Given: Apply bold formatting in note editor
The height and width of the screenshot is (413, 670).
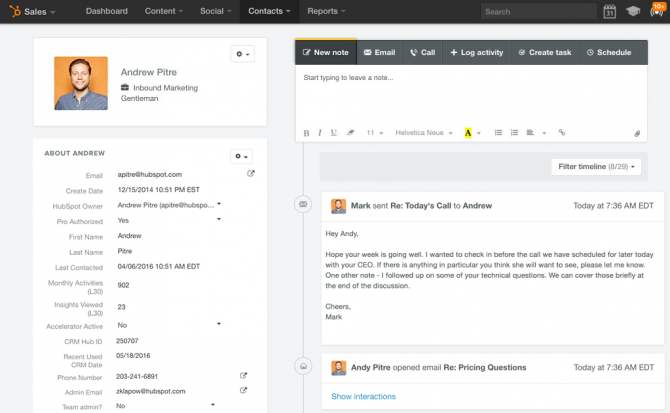Looking at the screenshot, I should (x=306, y=133).
